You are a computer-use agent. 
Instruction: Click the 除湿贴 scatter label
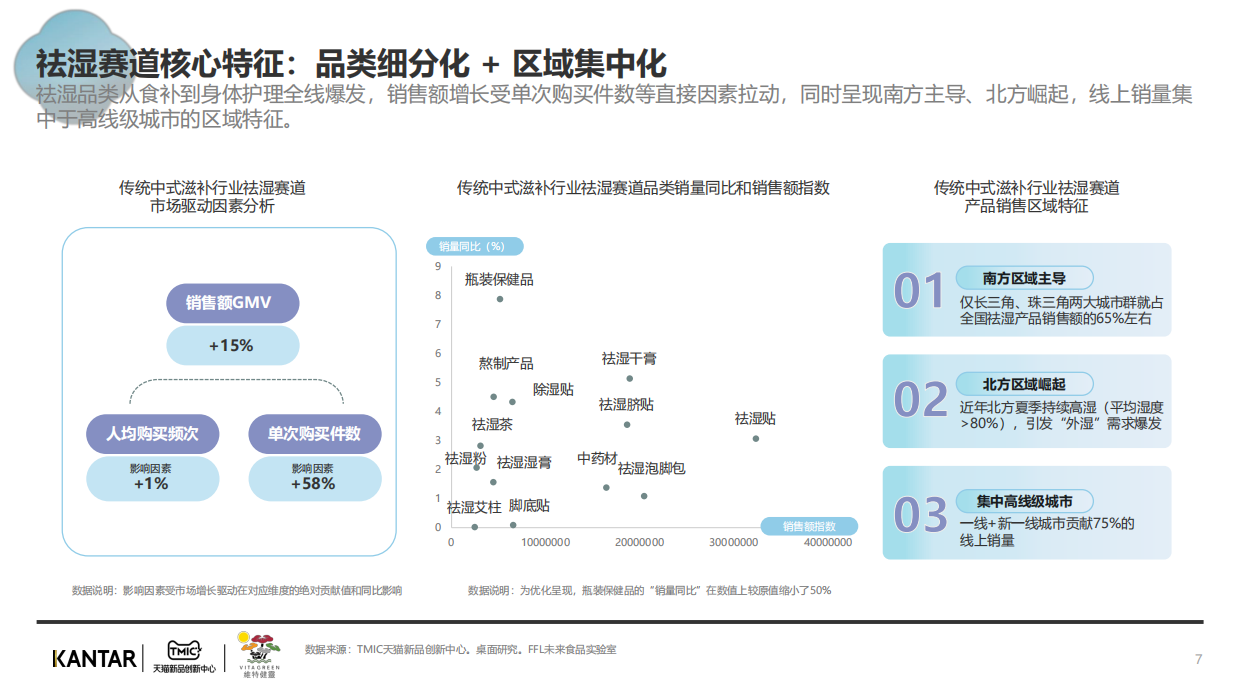553,388
